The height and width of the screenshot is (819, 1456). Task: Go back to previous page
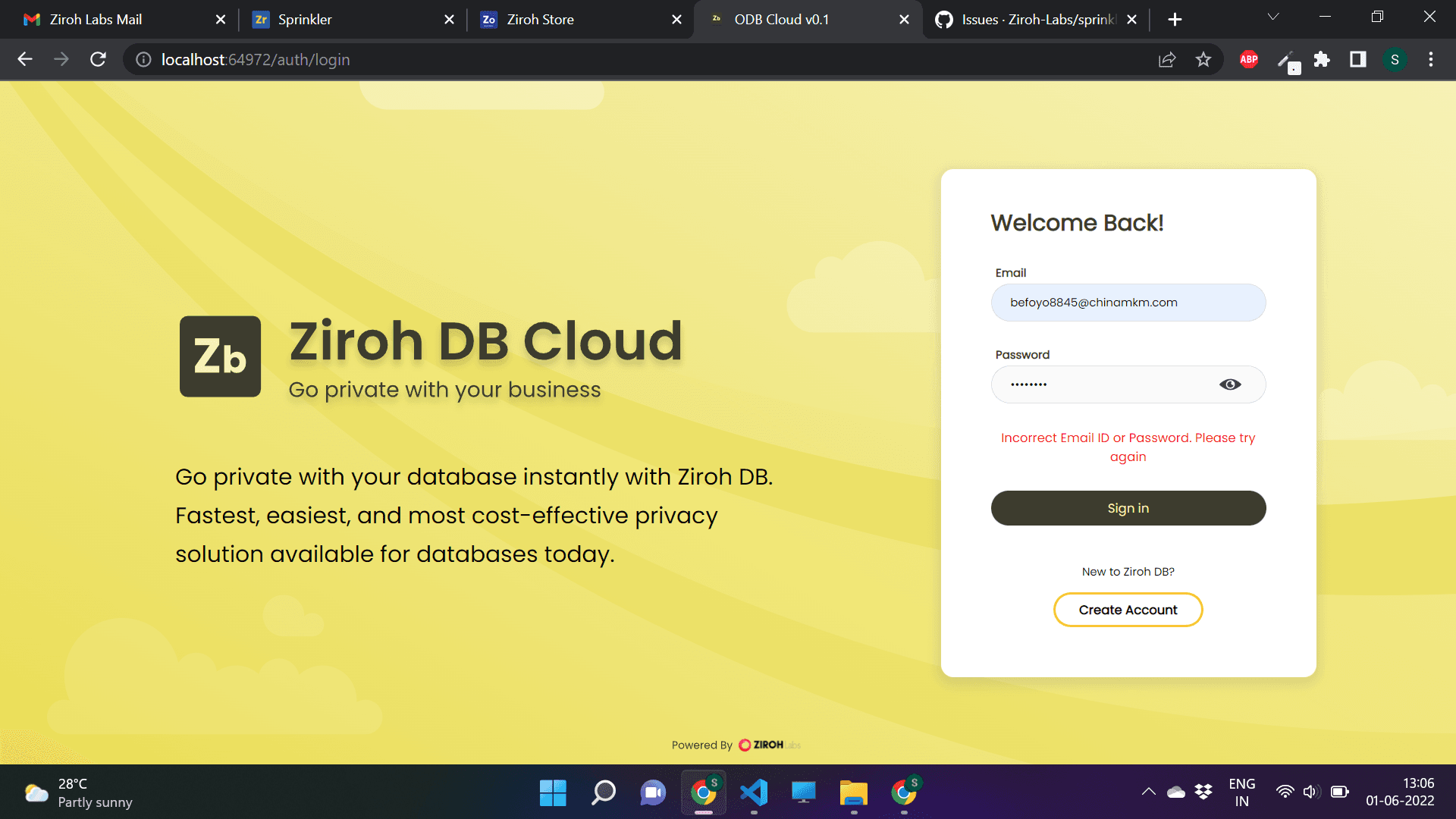[25, 59]
